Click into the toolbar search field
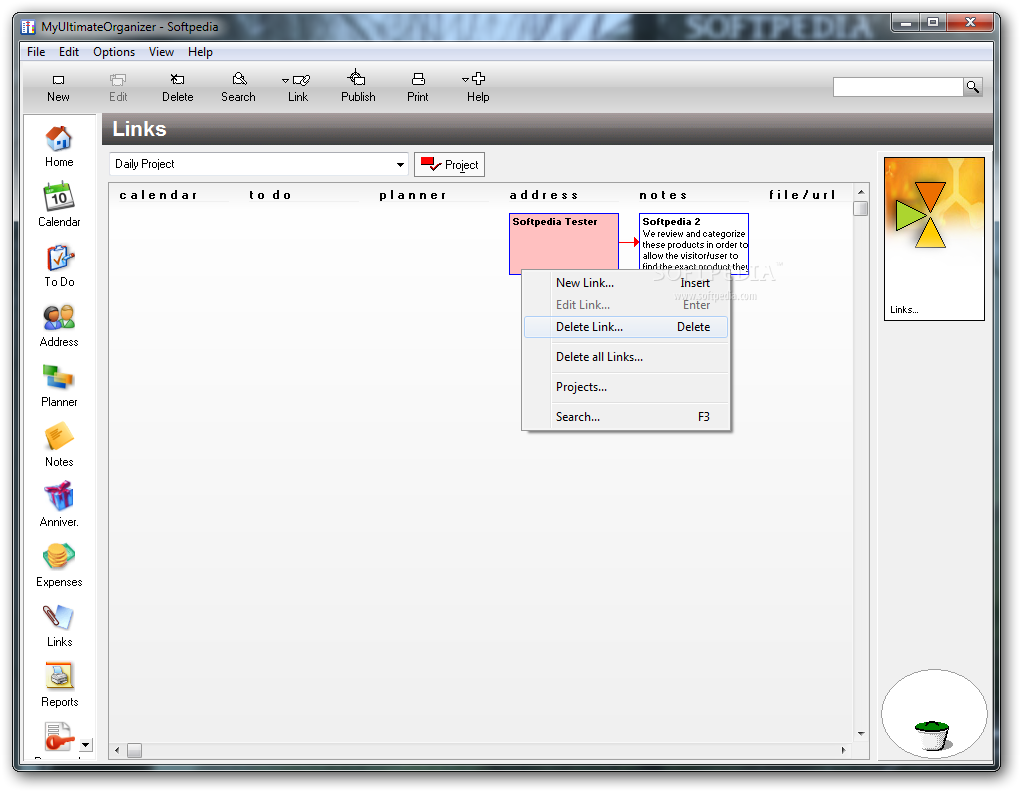Viewport: 1021px width, 792px height. tap(898, 87)
